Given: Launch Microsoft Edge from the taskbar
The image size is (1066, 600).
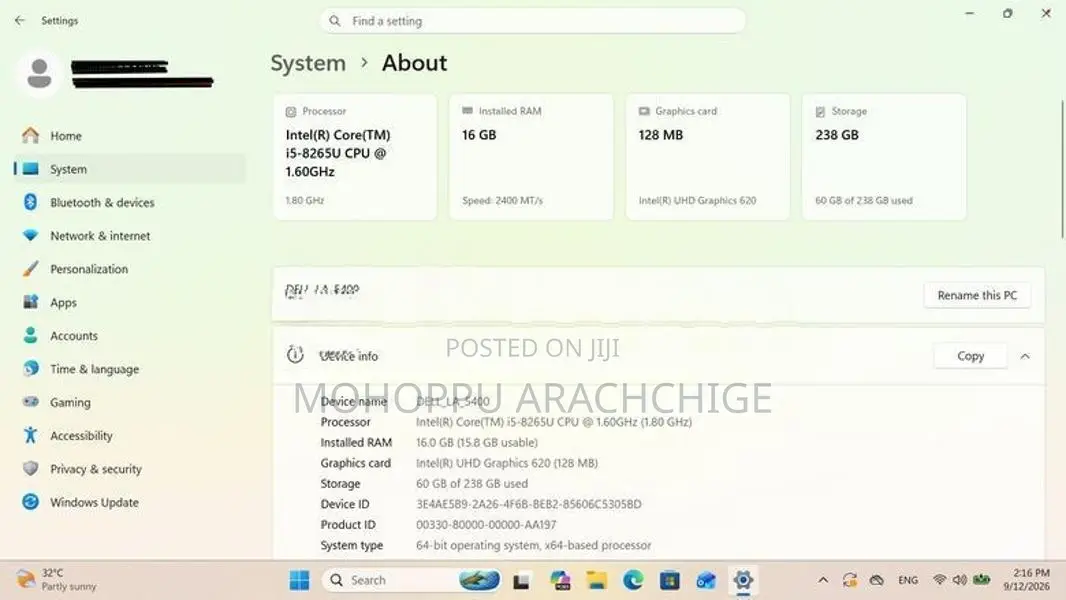Looking at the screenshot, I should point(633,580).
